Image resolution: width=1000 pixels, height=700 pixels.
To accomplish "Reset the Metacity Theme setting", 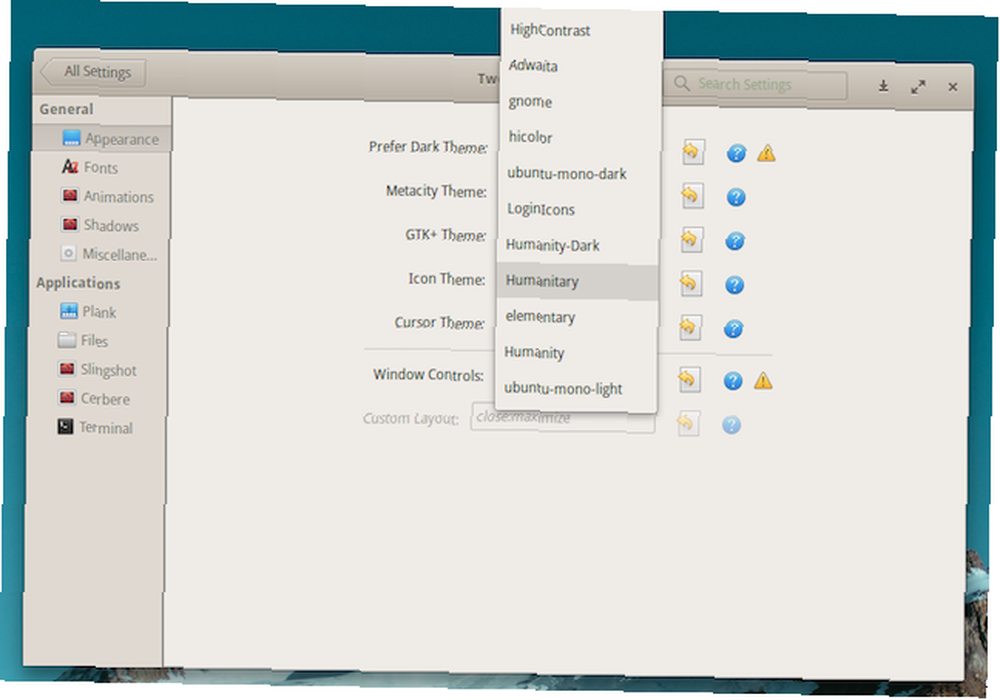I will [691, 196].
